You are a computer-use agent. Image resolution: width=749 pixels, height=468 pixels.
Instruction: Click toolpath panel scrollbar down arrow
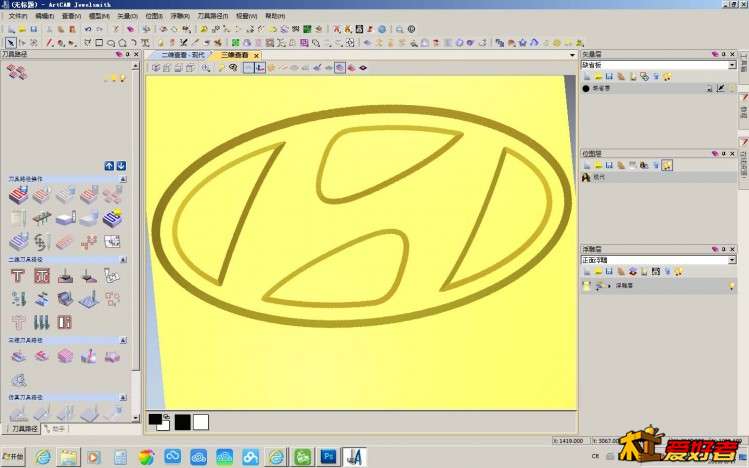pyautogui.click(x=136, y=418)
